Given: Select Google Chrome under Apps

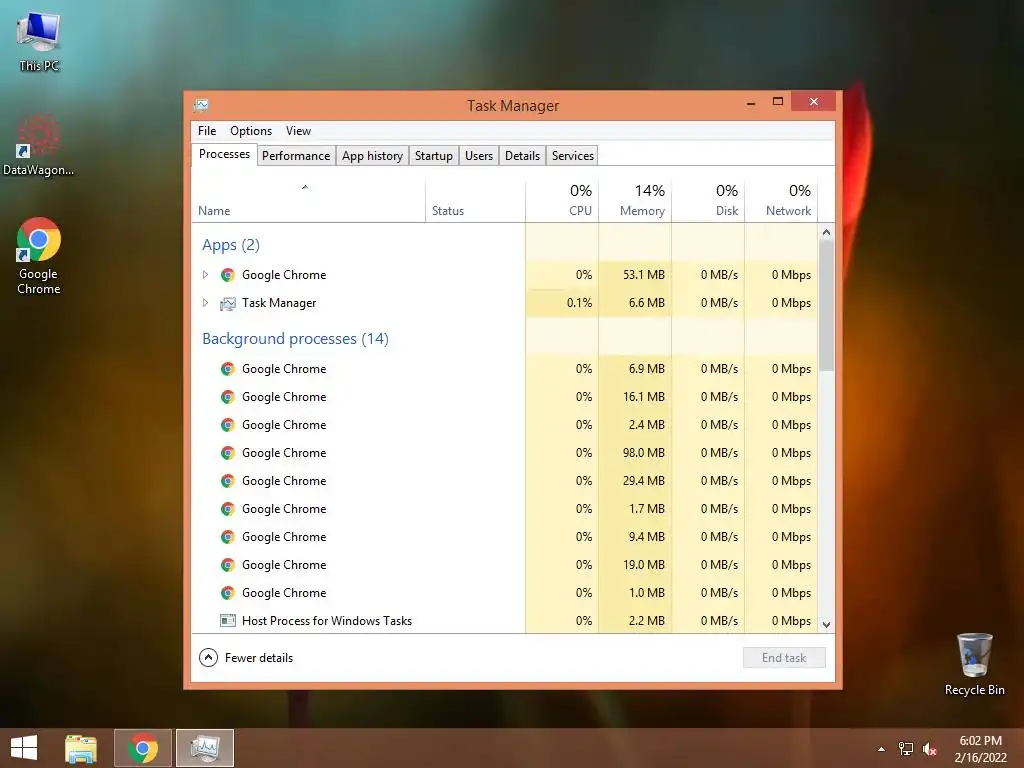Looking at the screenshot, I should (x=505, y=275).
